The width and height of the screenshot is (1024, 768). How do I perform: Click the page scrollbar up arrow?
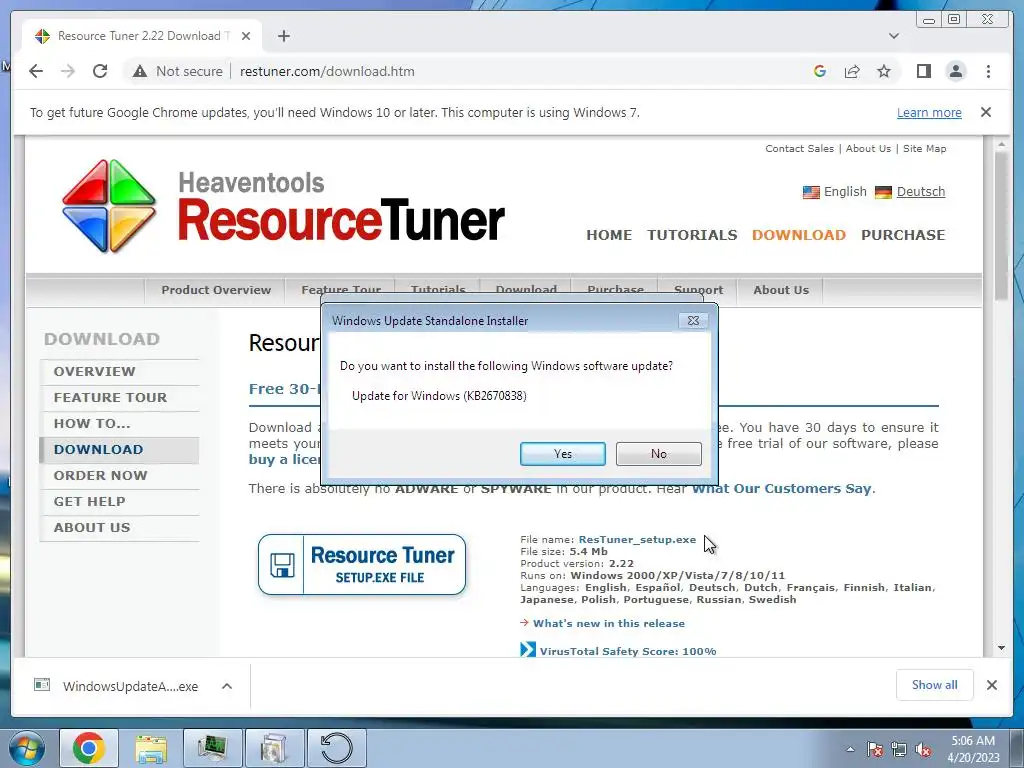pos(1001,144)
